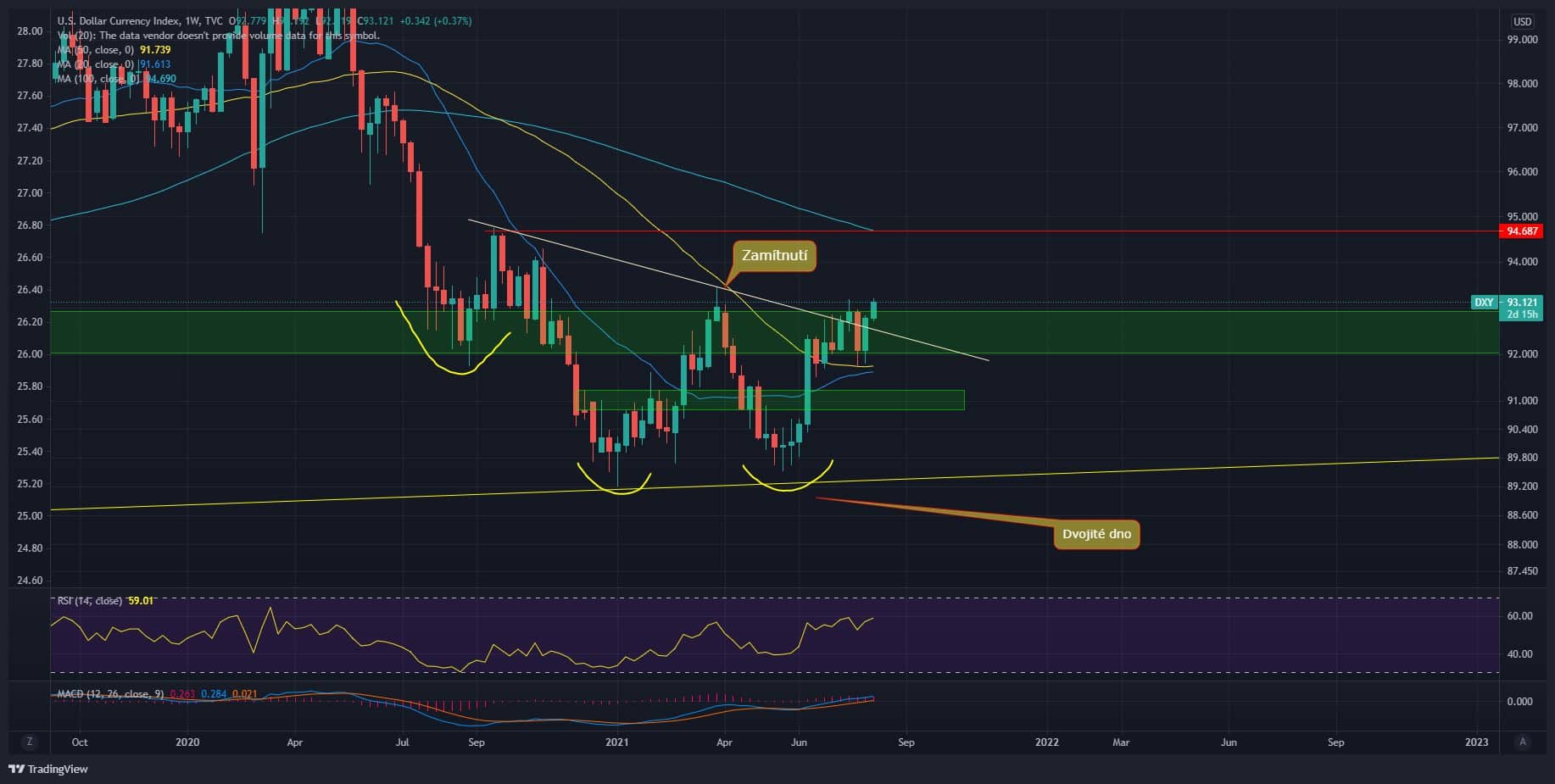Open the USD currency selector
1555x784 pixels.
(x=1522, y=21)
